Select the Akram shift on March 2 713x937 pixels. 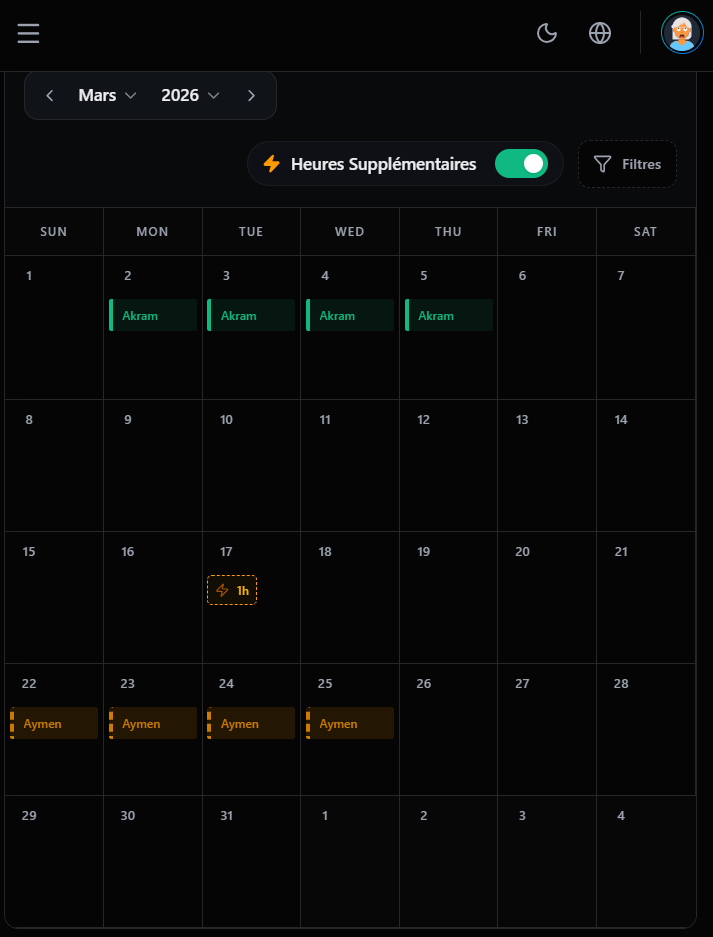(x=152, y=314)
